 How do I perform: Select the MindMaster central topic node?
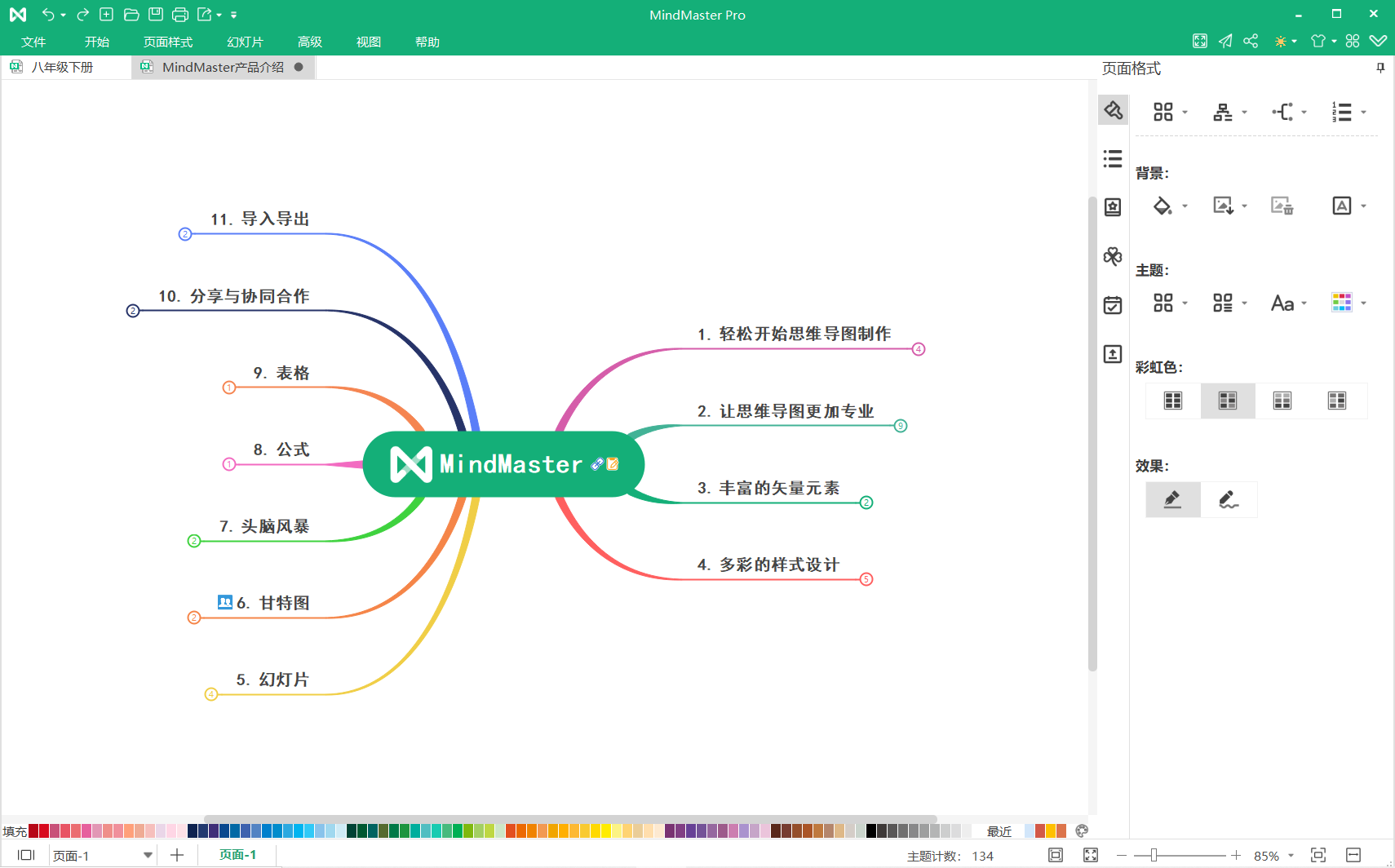pos(503,464)
